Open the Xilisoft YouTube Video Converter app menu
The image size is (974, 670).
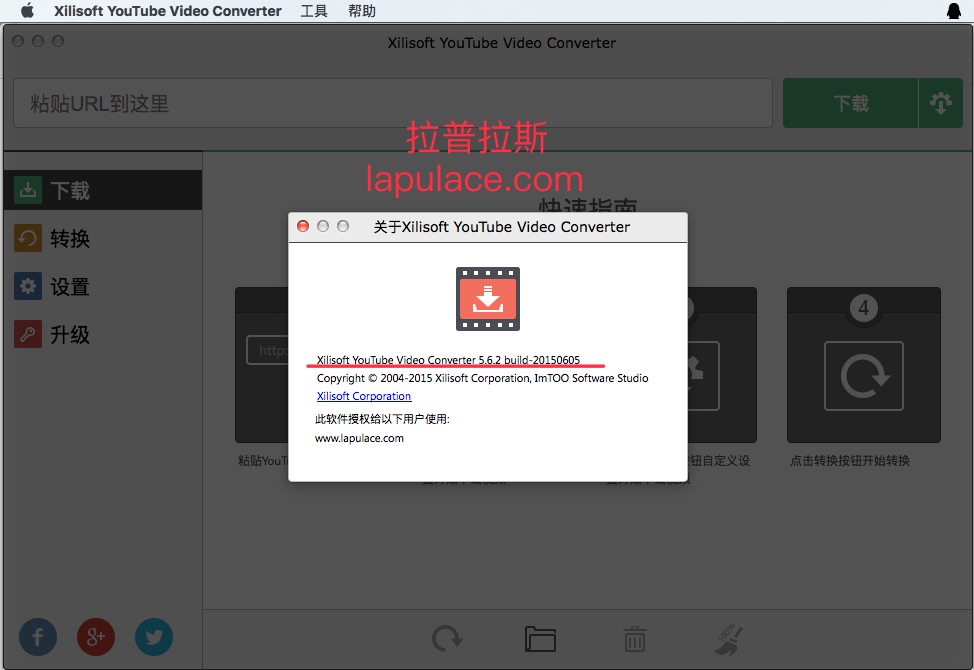(168, 11)
